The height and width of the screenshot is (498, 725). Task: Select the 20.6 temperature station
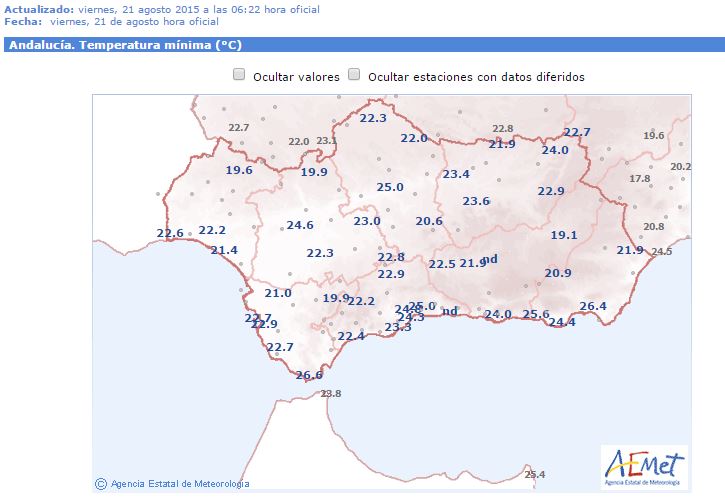click(x=429, y=221)
